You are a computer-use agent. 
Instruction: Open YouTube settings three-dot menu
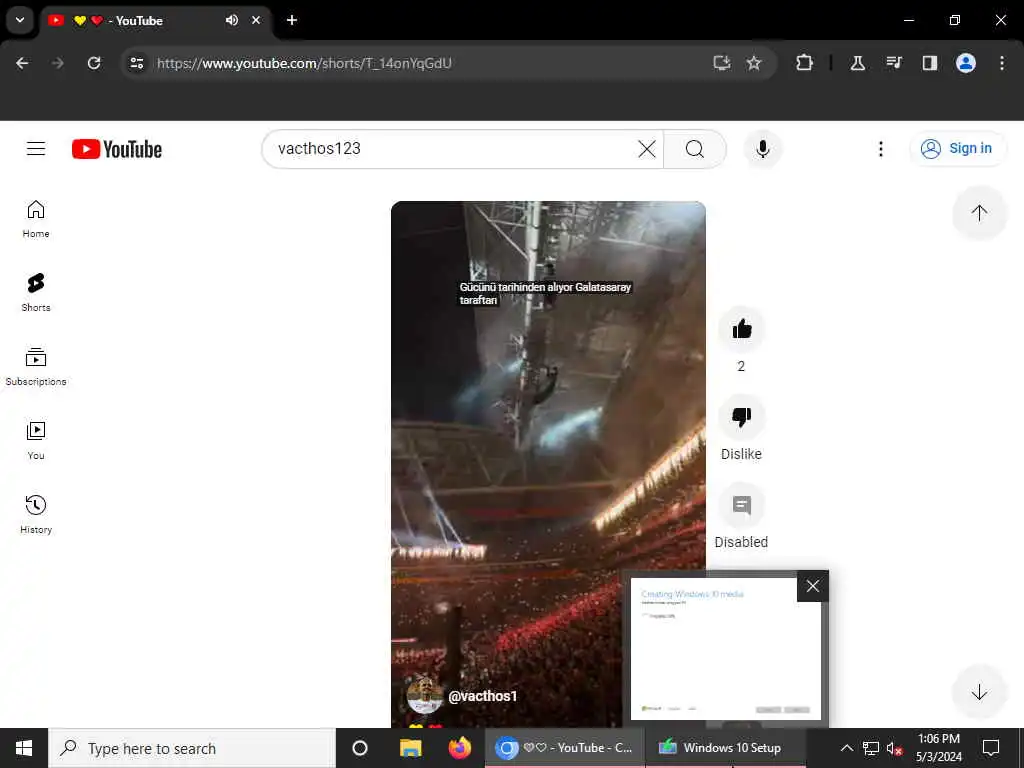880,149
